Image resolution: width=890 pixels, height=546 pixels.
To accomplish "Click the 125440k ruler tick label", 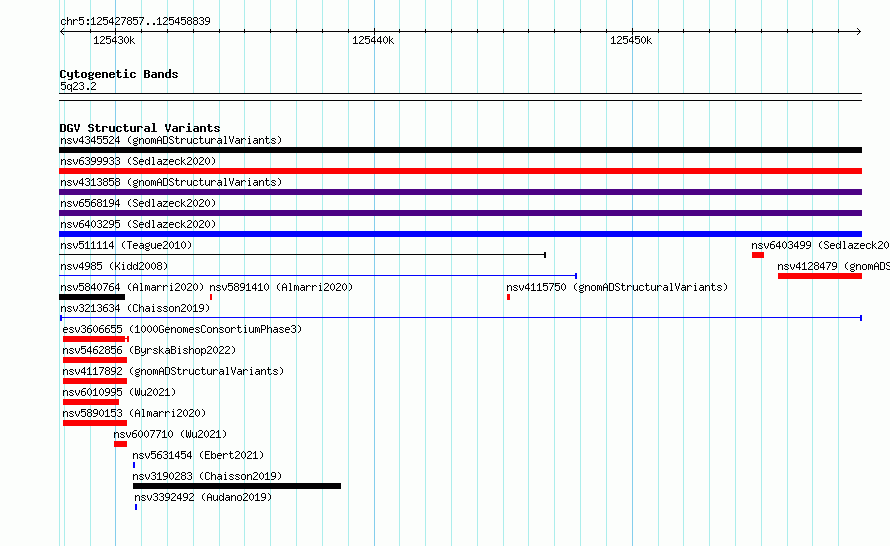I will (373, 40).
